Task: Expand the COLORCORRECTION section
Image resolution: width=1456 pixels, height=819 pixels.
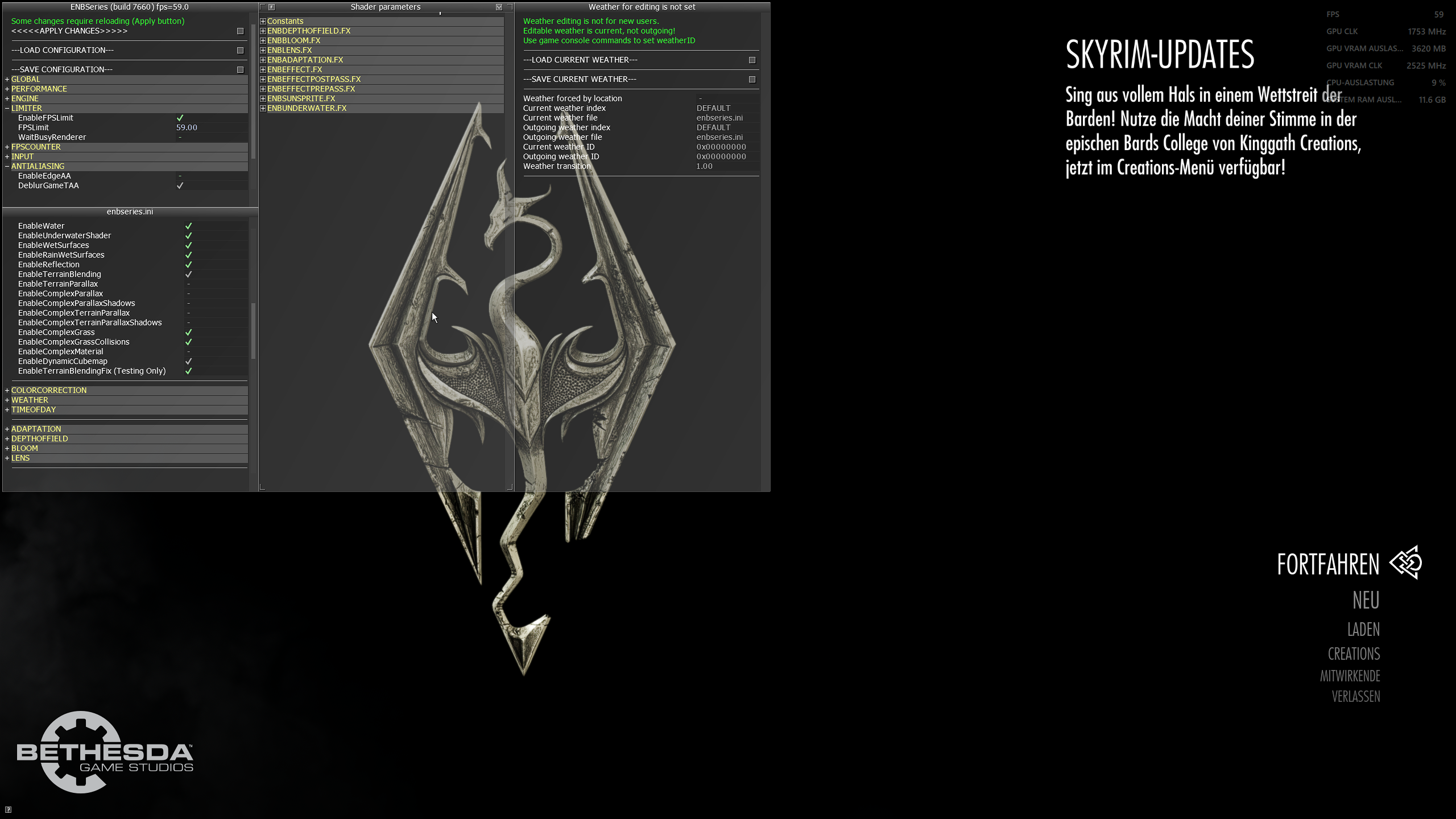Action: tap(7, 391)
